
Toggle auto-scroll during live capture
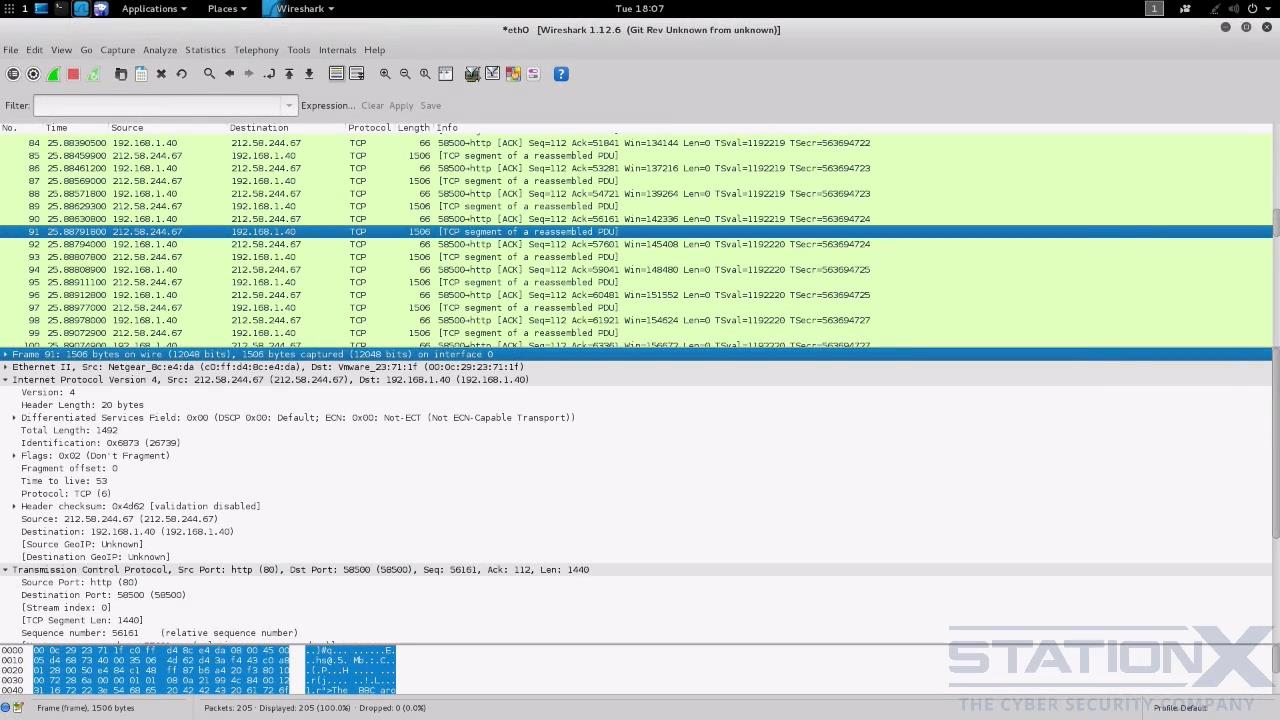pos(357,74)
